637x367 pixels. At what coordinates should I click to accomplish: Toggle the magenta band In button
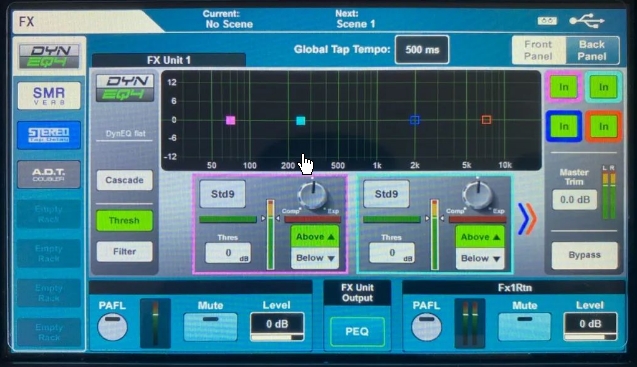(563, 87)
